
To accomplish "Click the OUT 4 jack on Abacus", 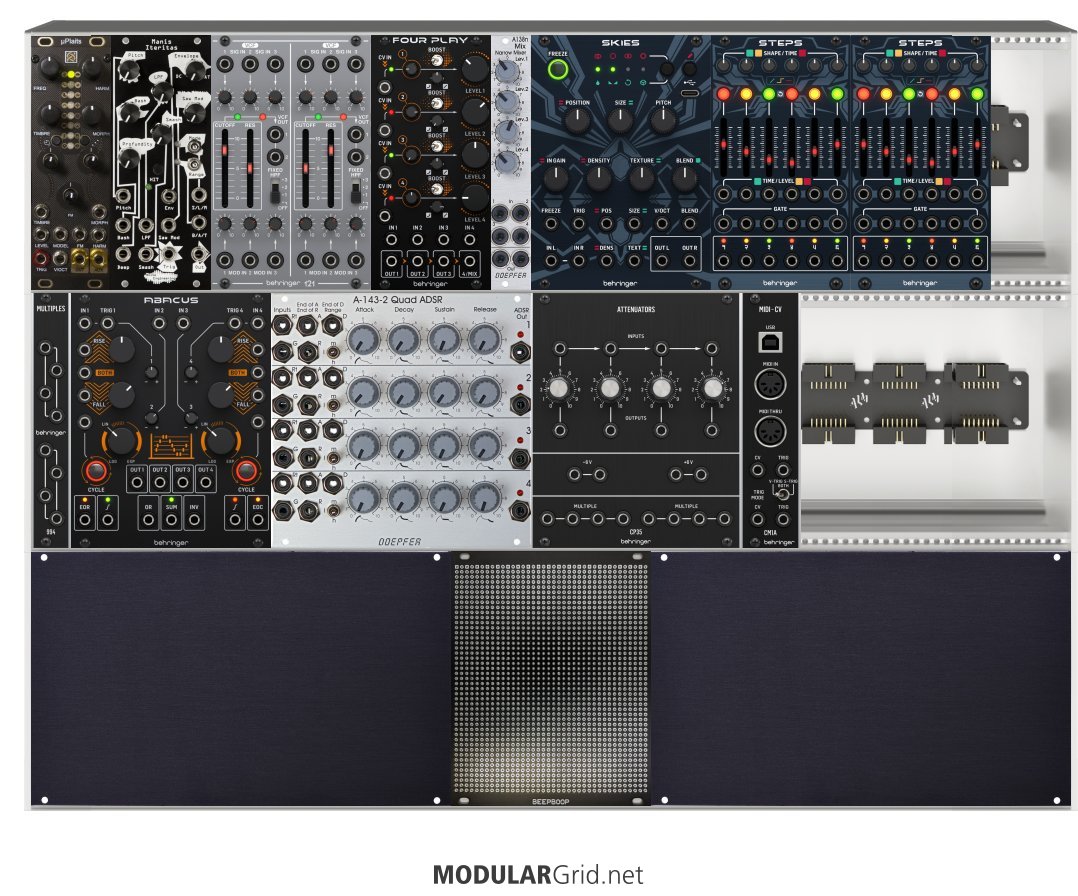I will click(205, 482).
